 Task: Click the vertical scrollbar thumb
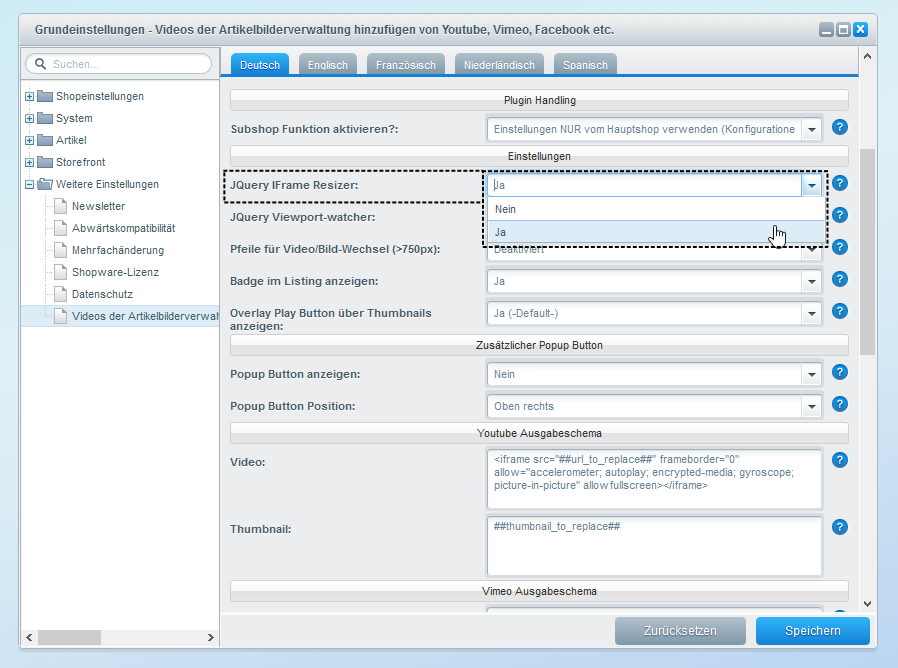pos(868,252)
